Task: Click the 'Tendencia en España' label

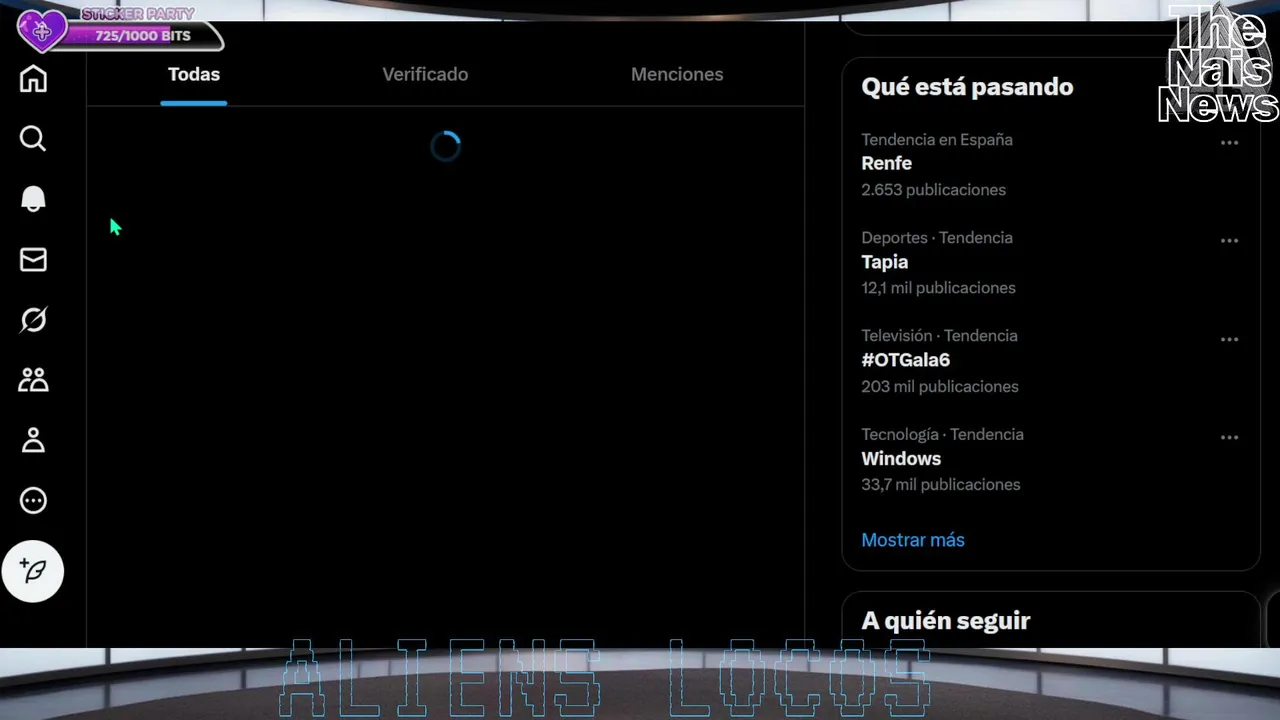Action: click(937, 140)
